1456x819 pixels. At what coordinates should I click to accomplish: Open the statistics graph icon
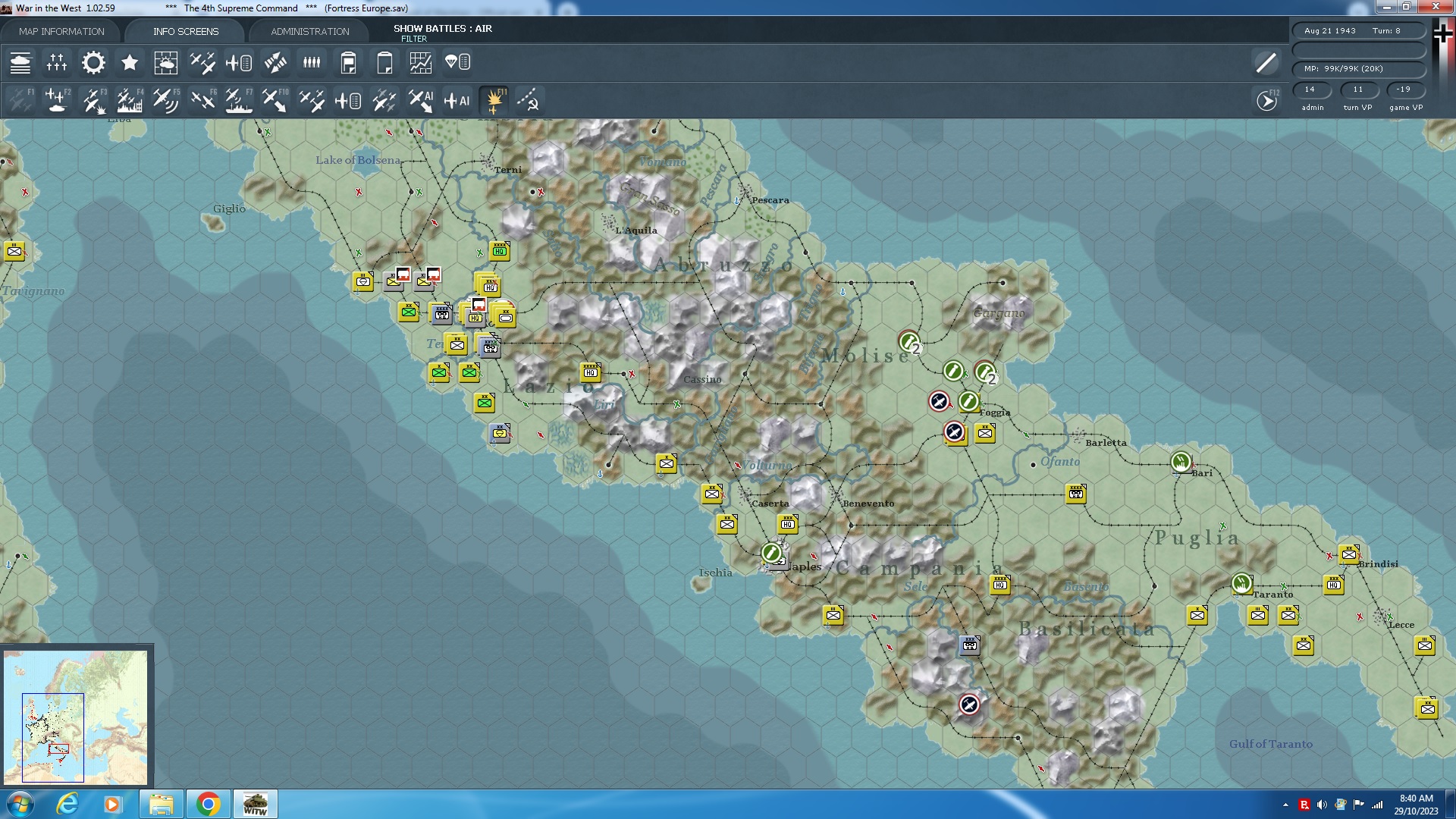pos(420,63)
